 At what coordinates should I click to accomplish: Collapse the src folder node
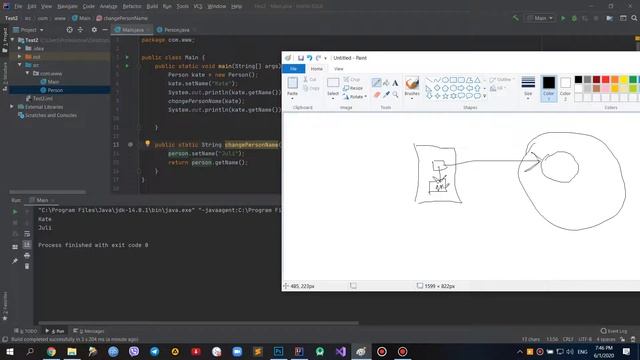point(20,65)
